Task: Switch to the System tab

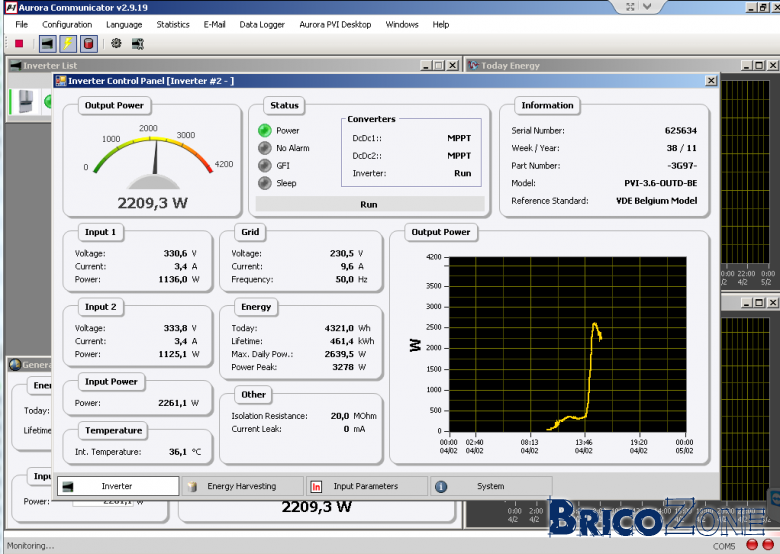Action: 491,486
